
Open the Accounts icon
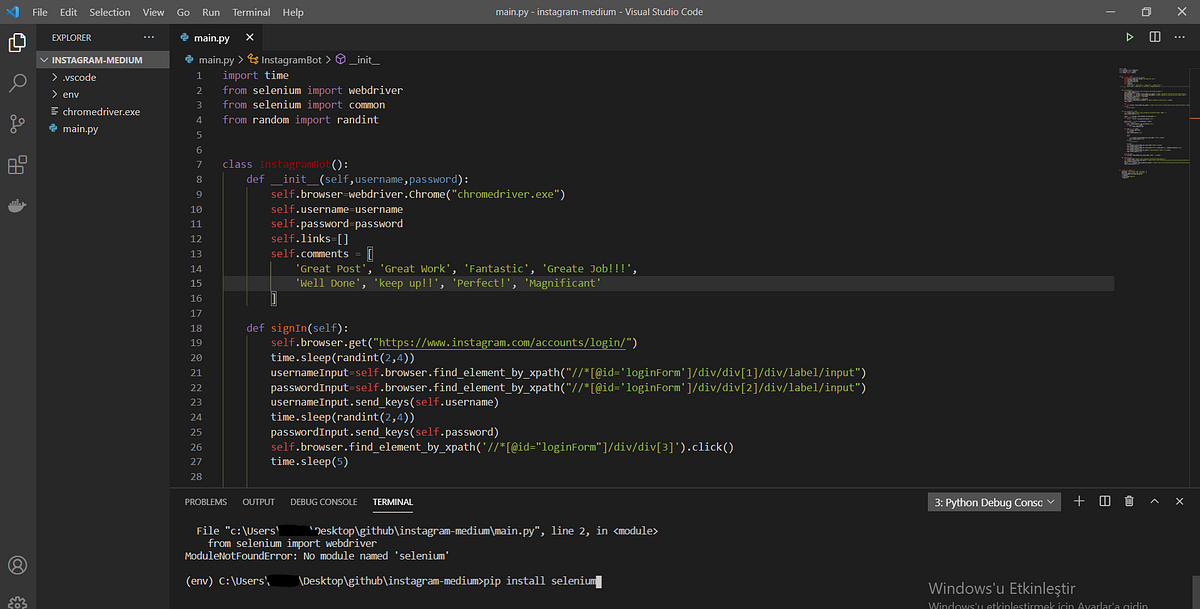(x=17, y=565)
